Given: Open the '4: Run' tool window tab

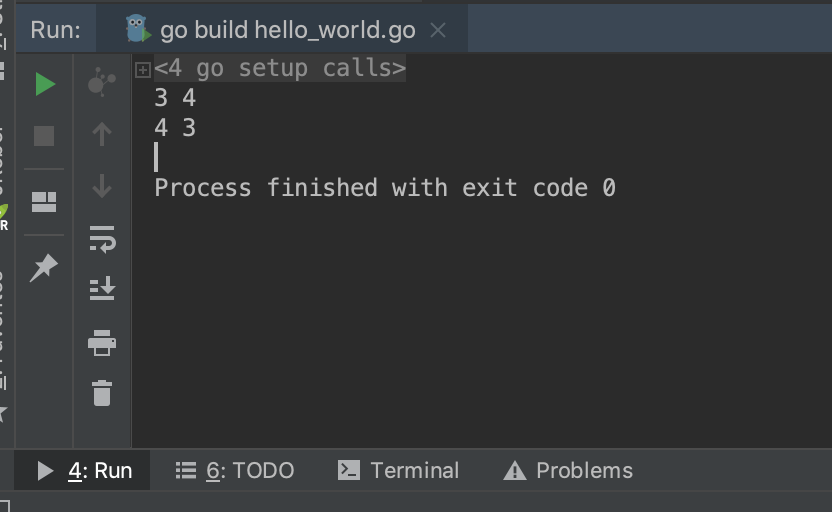Looking at the screenshot, I should [x=85, y=470].
